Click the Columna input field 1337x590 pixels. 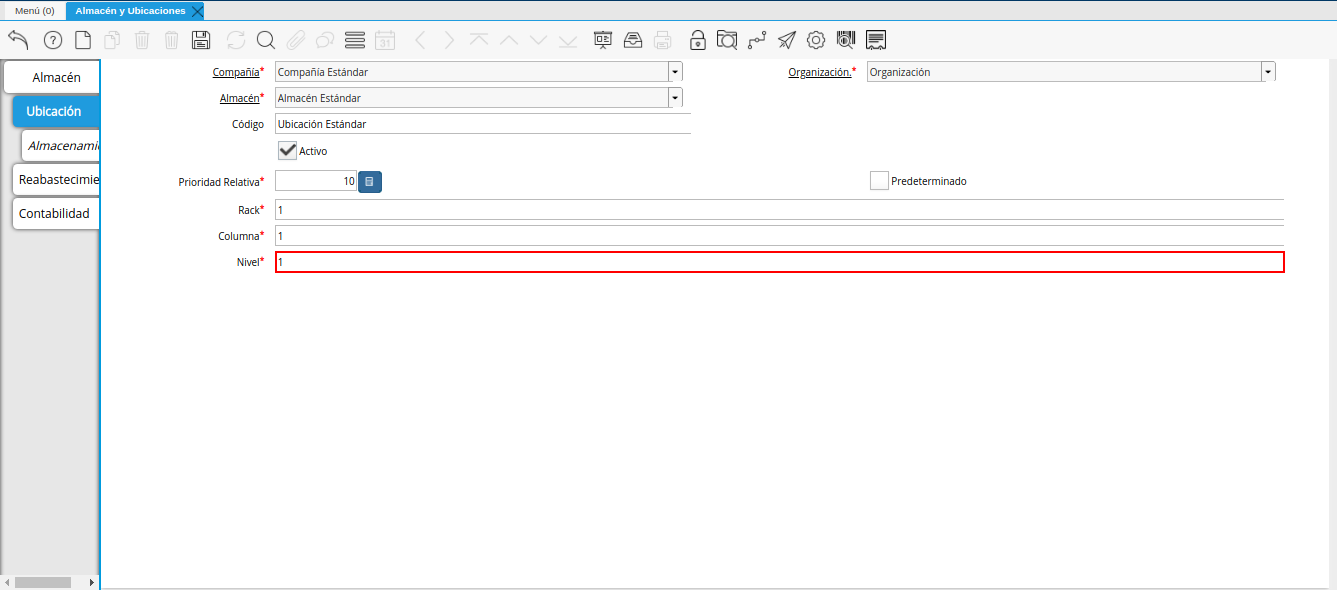[x=779, y=236]
